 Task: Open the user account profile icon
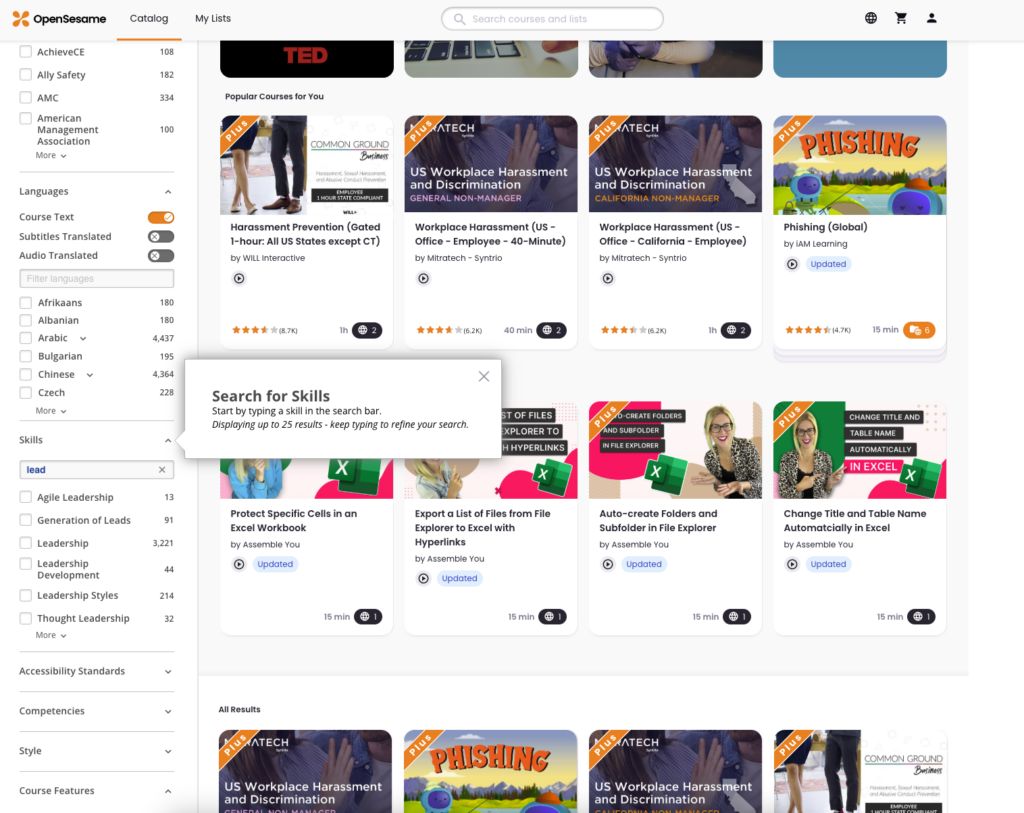[931, 18]
